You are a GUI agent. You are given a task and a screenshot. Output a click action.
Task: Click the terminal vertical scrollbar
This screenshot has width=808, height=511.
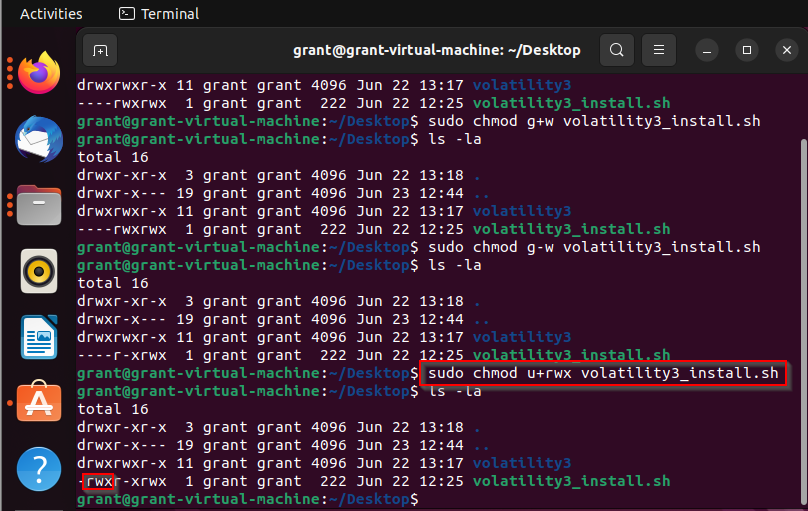804,319
